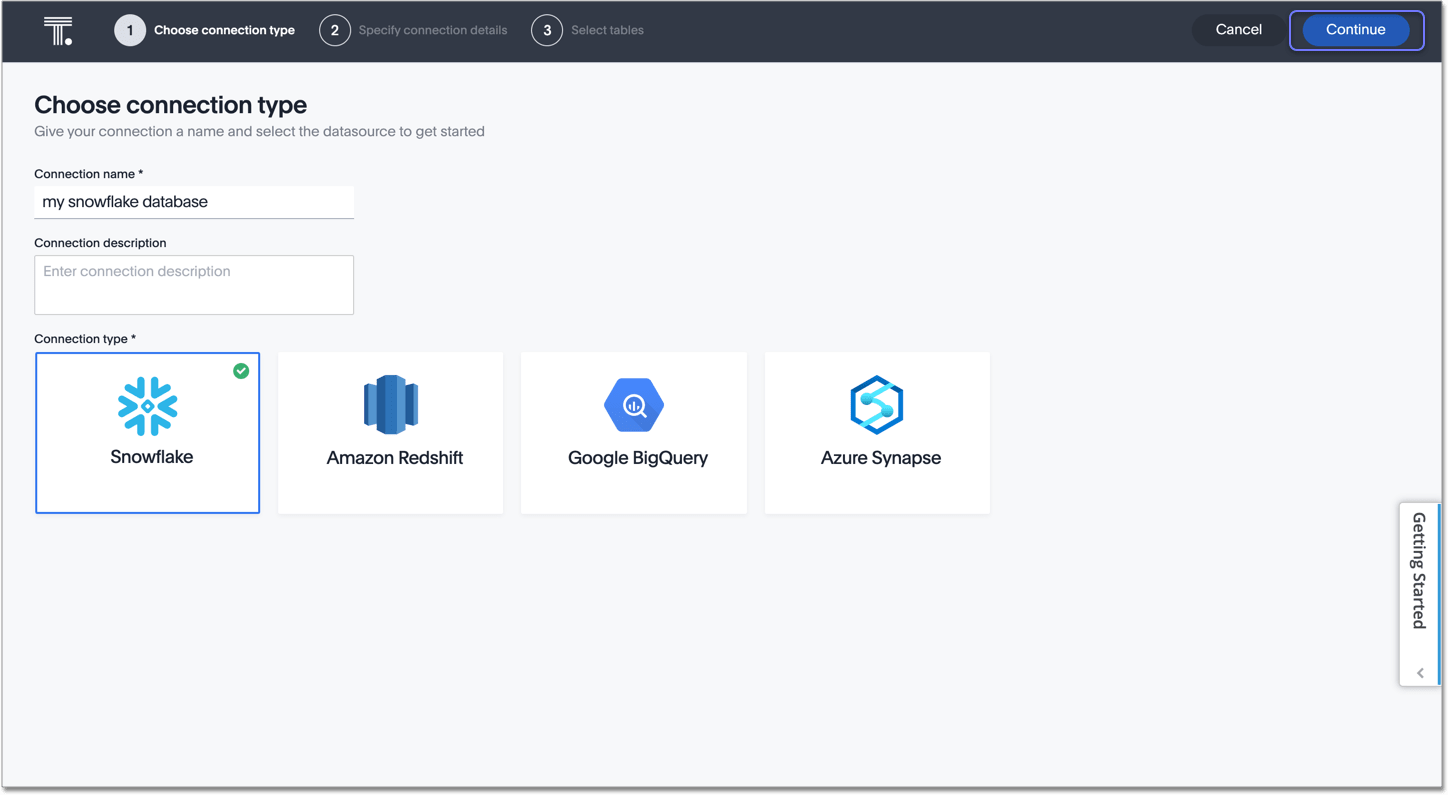Click the 'Give your connection a name' subtitle
The width and height of the screenshot is (1448, 795).
click(x=259, y=131)
